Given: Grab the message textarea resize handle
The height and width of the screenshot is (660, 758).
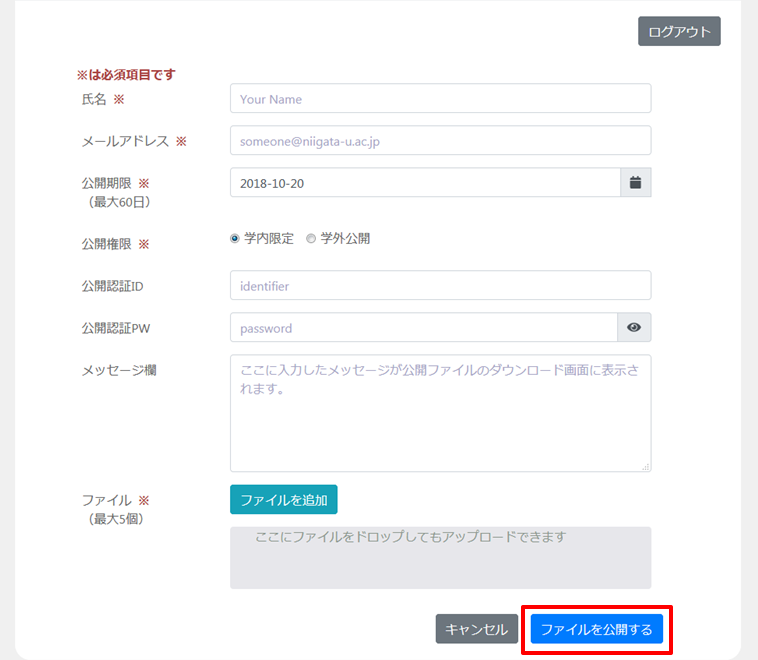Looking at the screenshot, I should 646,466.
